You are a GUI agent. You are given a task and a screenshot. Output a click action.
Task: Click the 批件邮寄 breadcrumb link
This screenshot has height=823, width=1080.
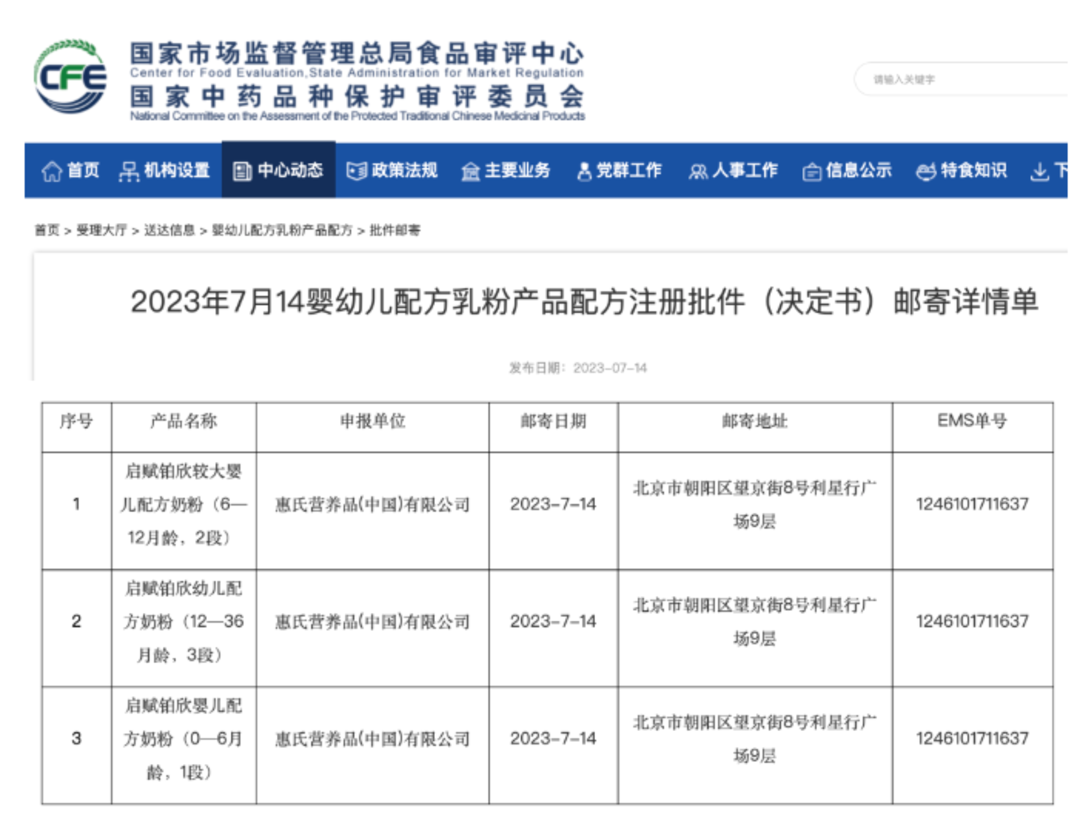[395, 230]
